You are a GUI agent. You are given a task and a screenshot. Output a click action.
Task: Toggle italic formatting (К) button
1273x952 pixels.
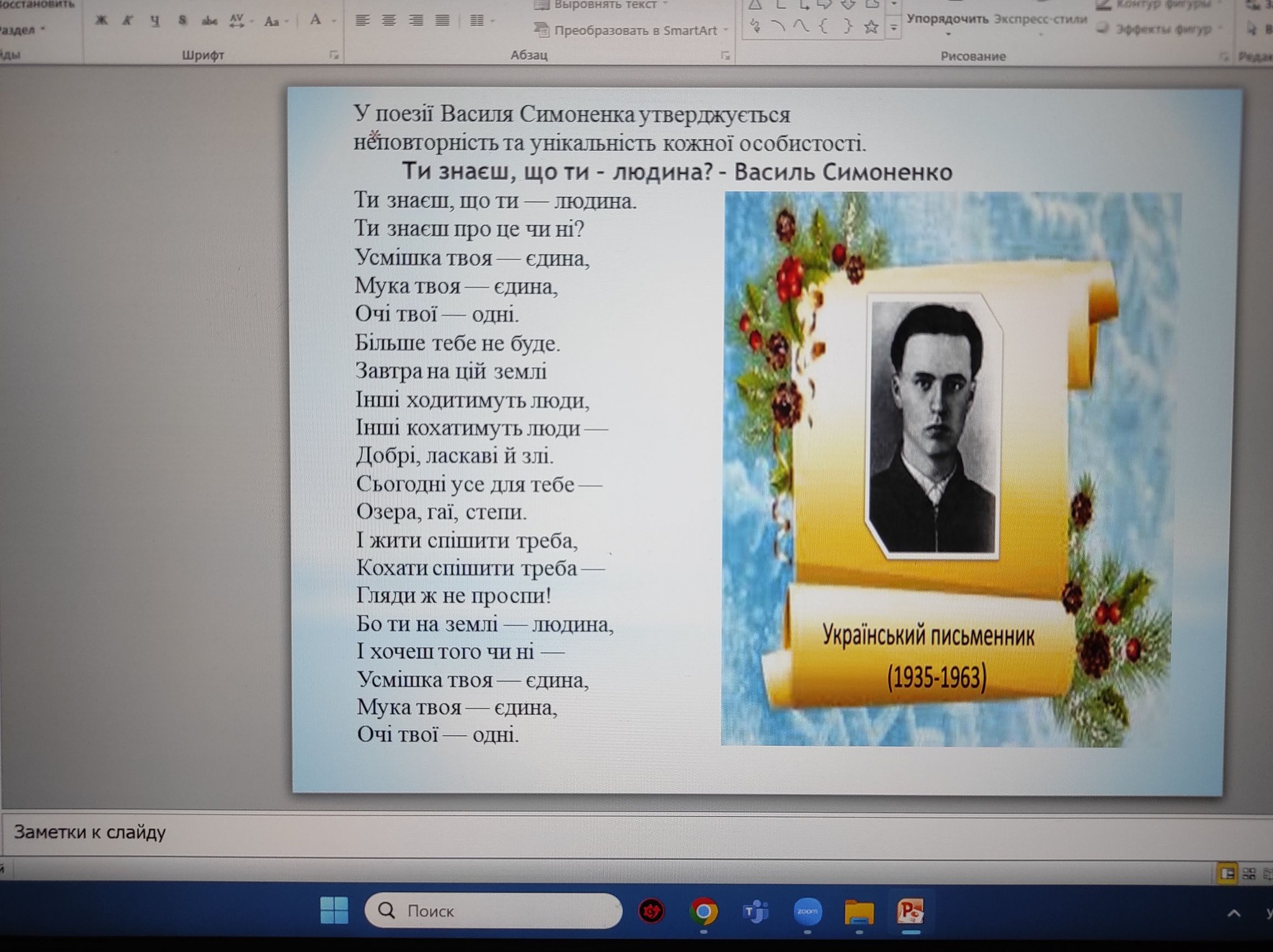point(127,21)
